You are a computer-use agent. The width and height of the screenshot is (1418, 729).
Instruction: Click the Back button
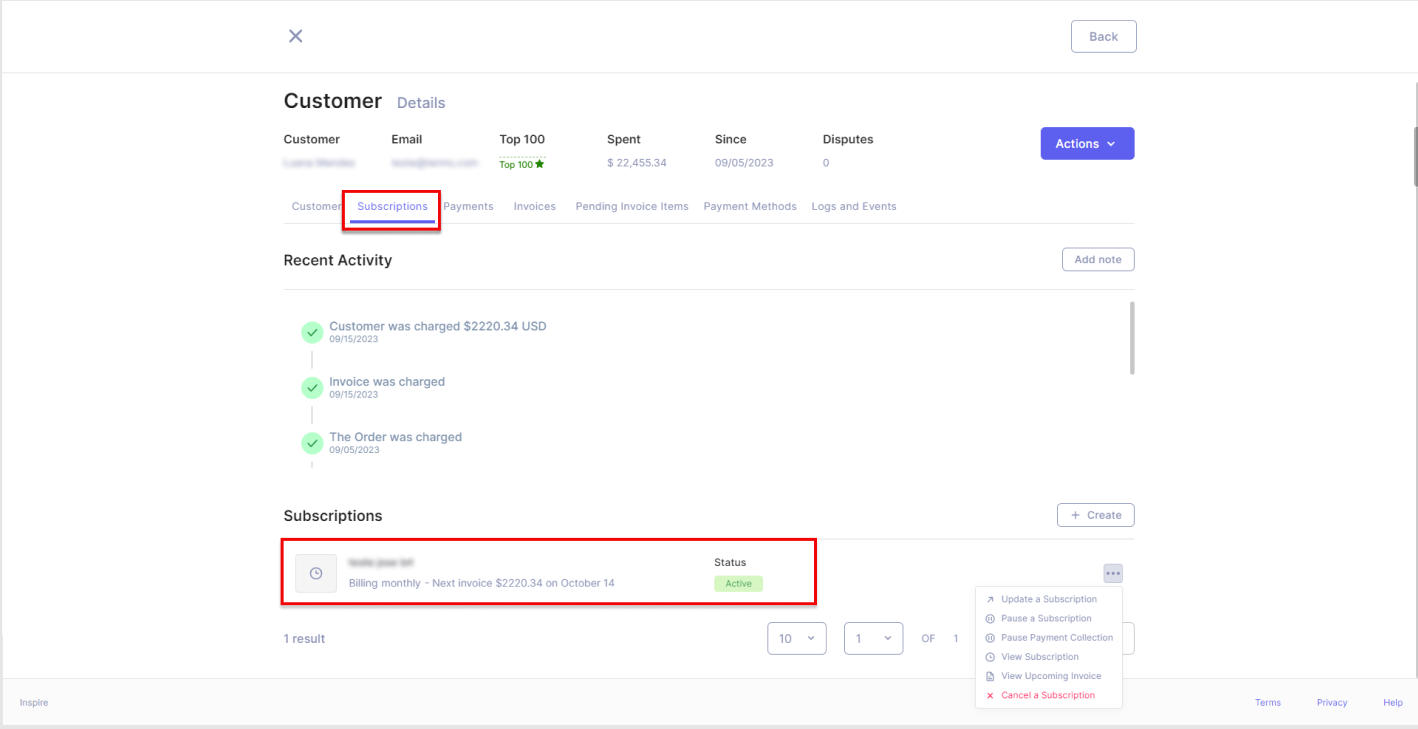point(1103,36)
